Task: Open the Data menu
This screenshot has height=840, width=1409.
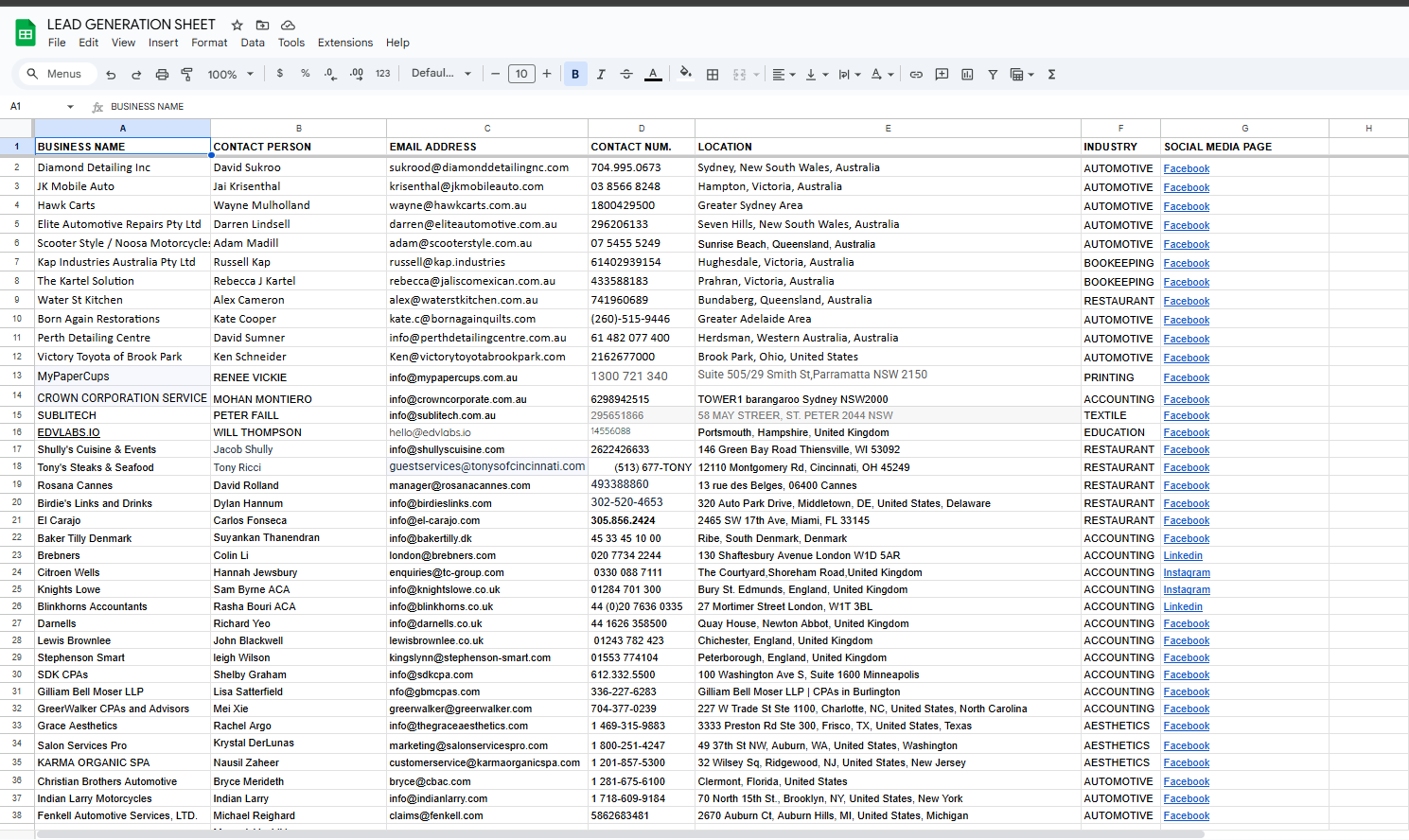Action: click(x=253, y=43)
